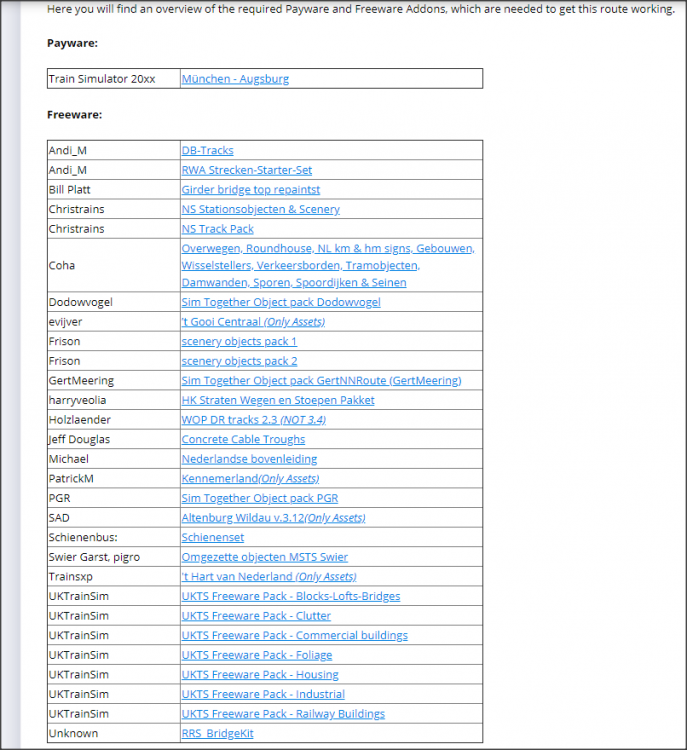The image size is (687, 750).
Task: Open NS Stationsobjecten & Scenery link
Action: 260,209
